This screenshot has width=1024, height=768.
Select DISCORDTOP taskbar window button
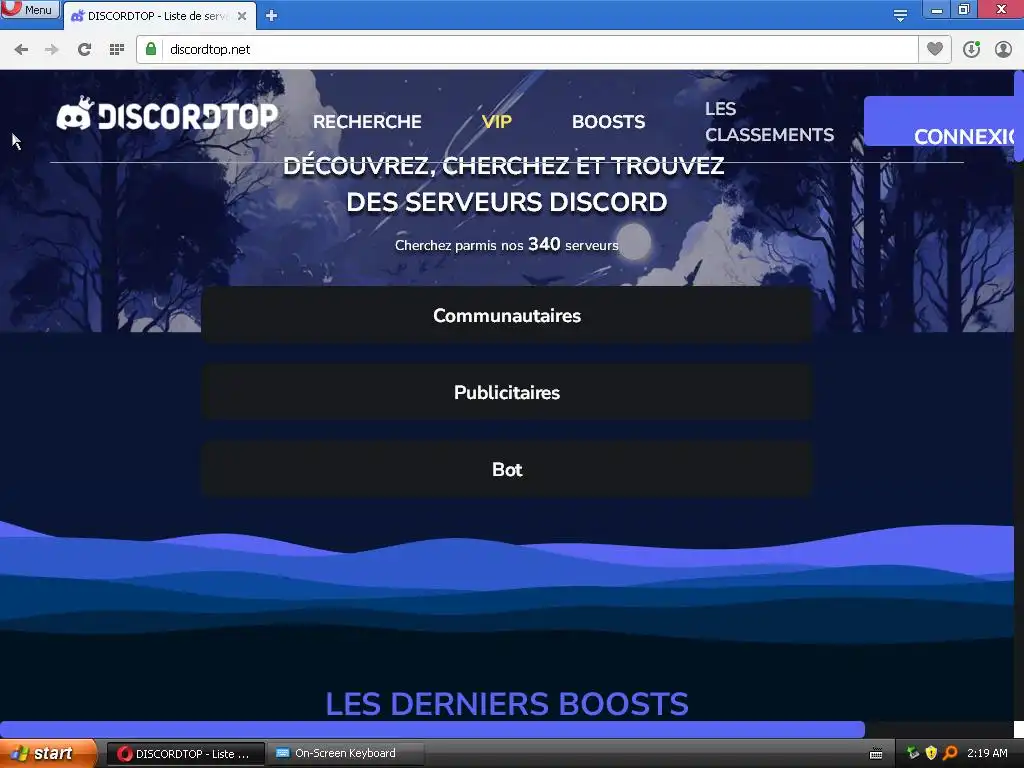point(185,754)
